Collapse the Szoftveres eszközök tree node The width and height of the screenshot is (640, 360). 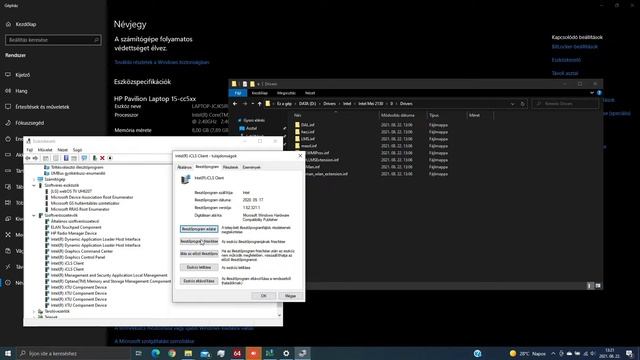[x=34, y=185]
